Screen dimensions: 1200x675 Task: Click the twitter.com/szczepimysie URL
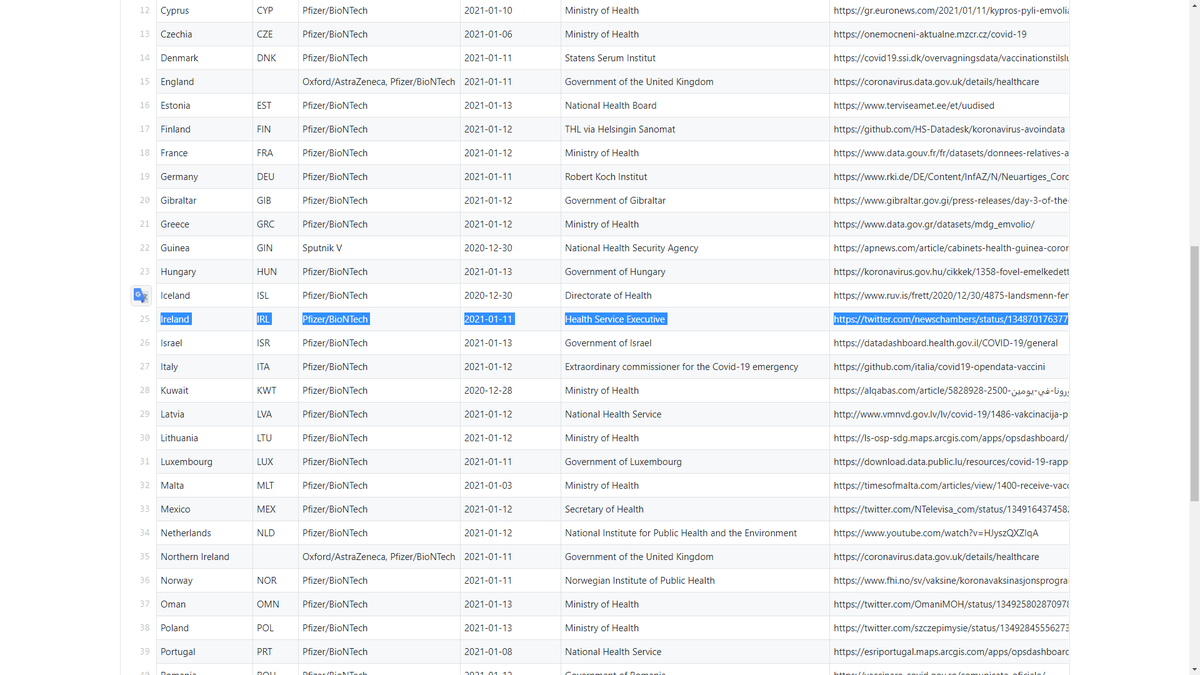(x=950, y=628)
